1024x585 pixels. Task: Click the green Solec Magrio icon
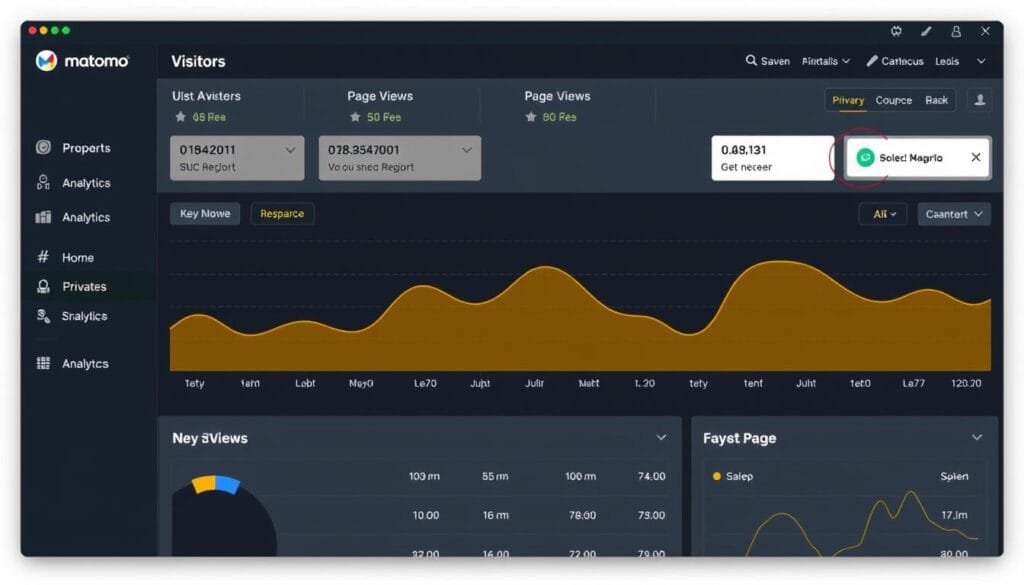[x=865, y=158]
